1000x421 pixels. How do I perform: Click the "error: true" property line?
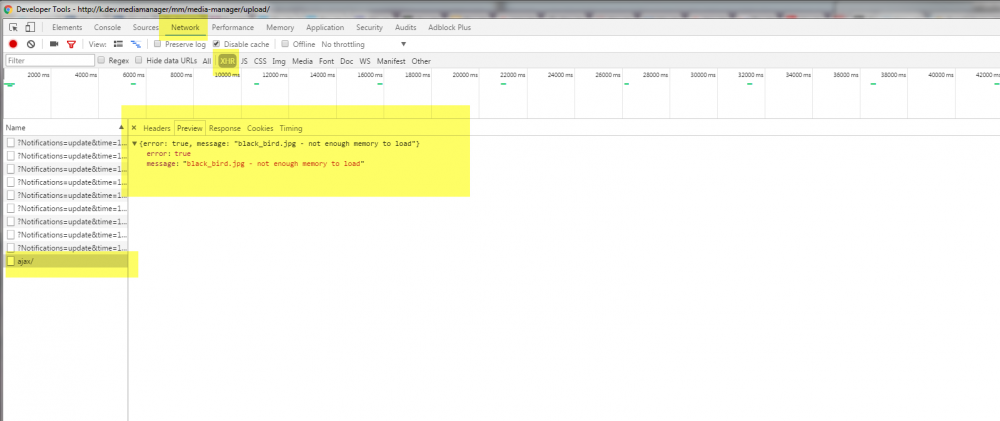[168, 154]
